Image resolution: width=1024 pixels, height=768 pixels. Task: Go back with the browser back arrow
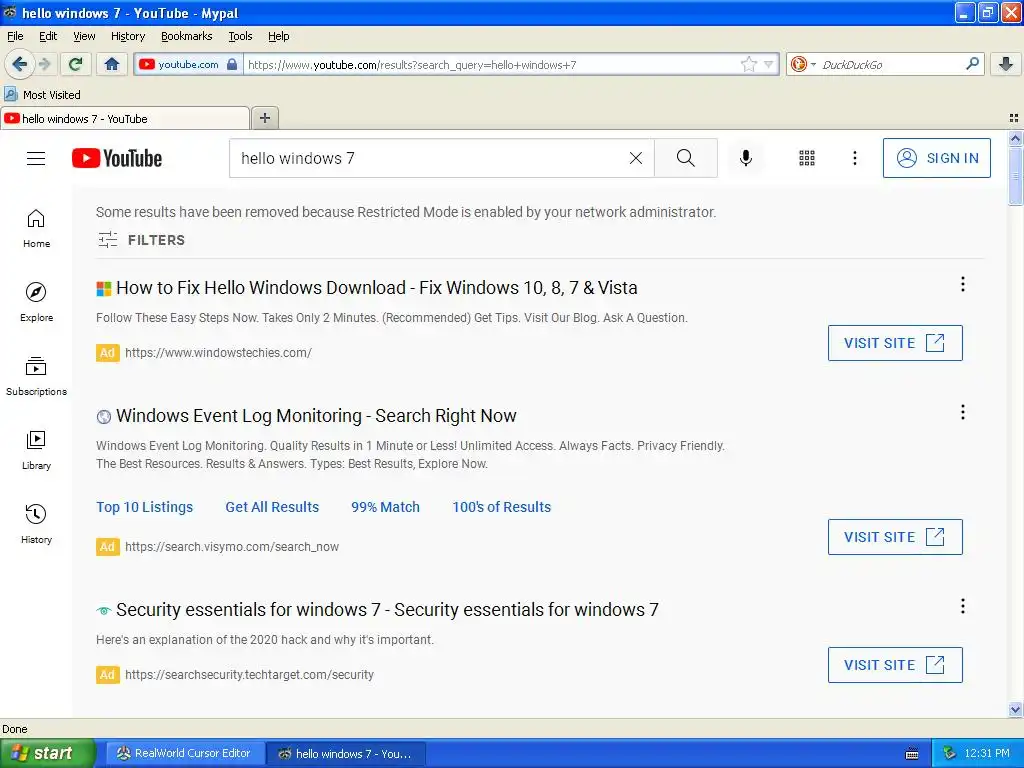19,64
